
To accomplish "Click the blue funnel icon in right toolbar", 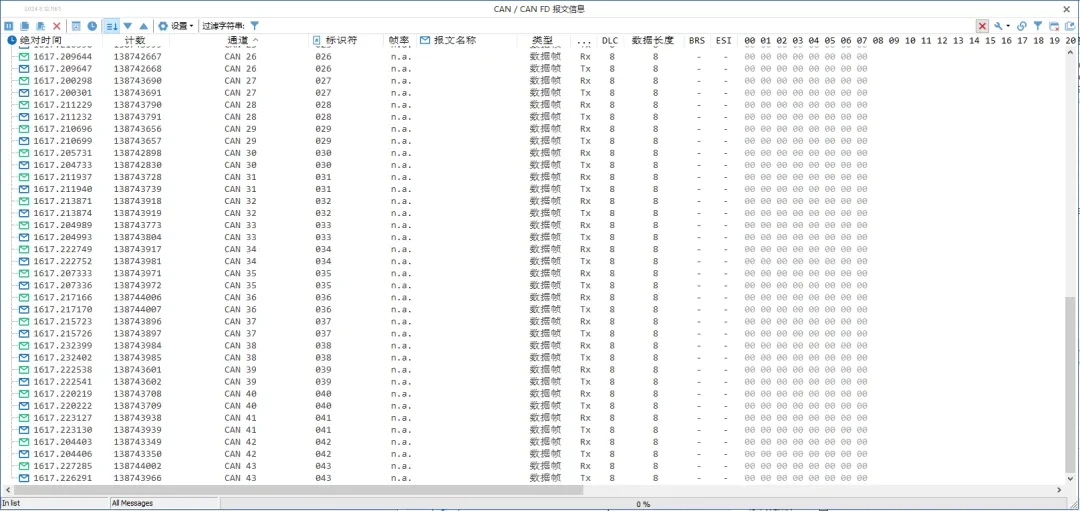I will 1038,25.
